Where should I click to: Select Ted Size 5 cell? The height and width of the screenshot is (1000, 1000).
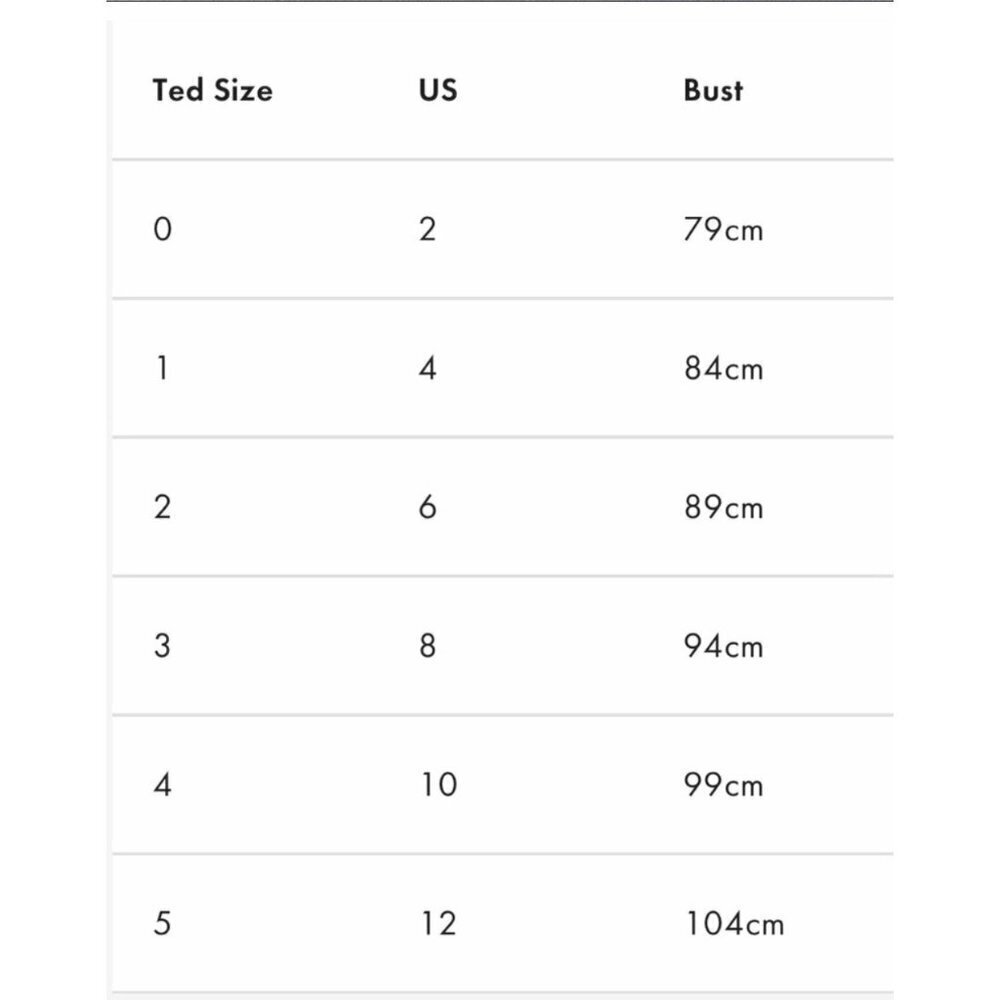pyautogui.click(x=163, y=923)
